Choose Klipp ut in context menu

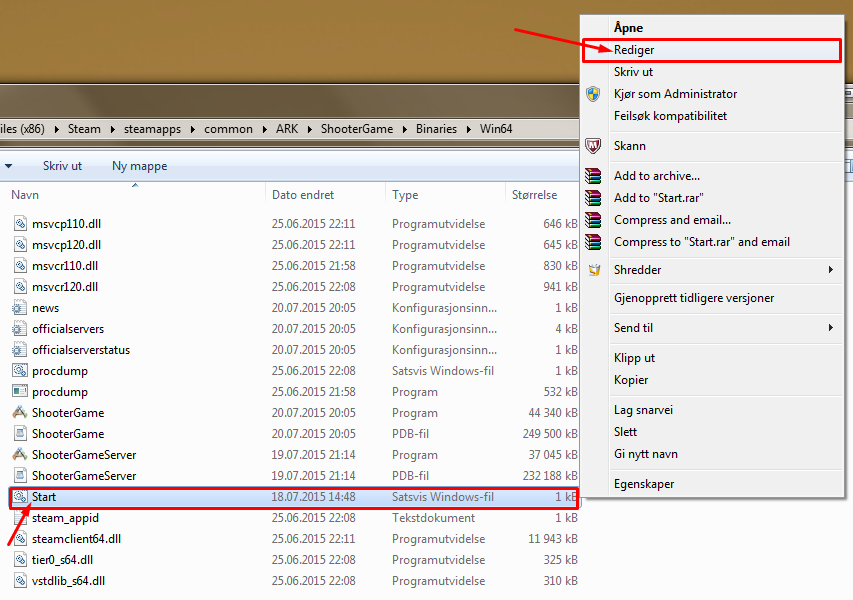634,358
